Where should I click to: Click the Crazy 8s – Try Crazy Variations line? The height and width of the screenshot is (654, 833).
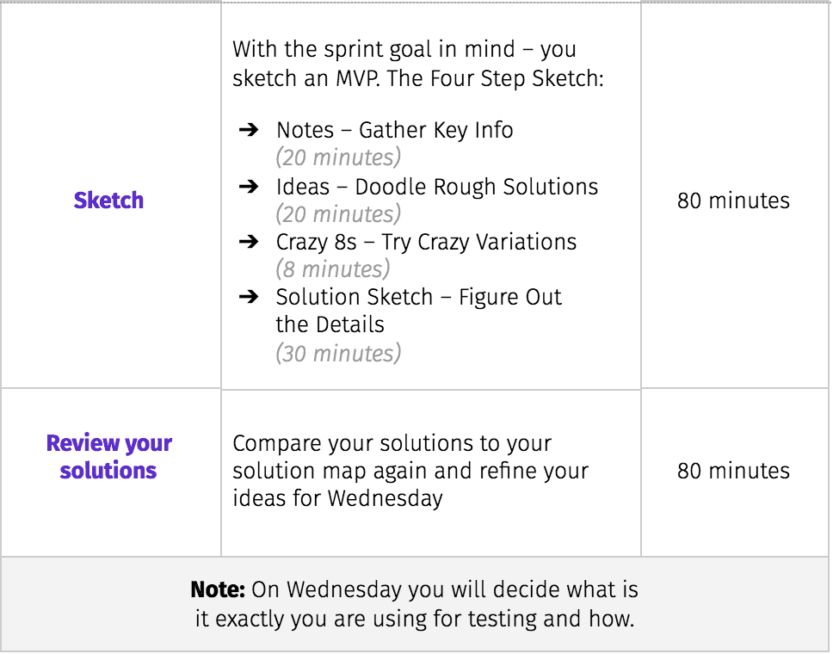coord(426,242)
